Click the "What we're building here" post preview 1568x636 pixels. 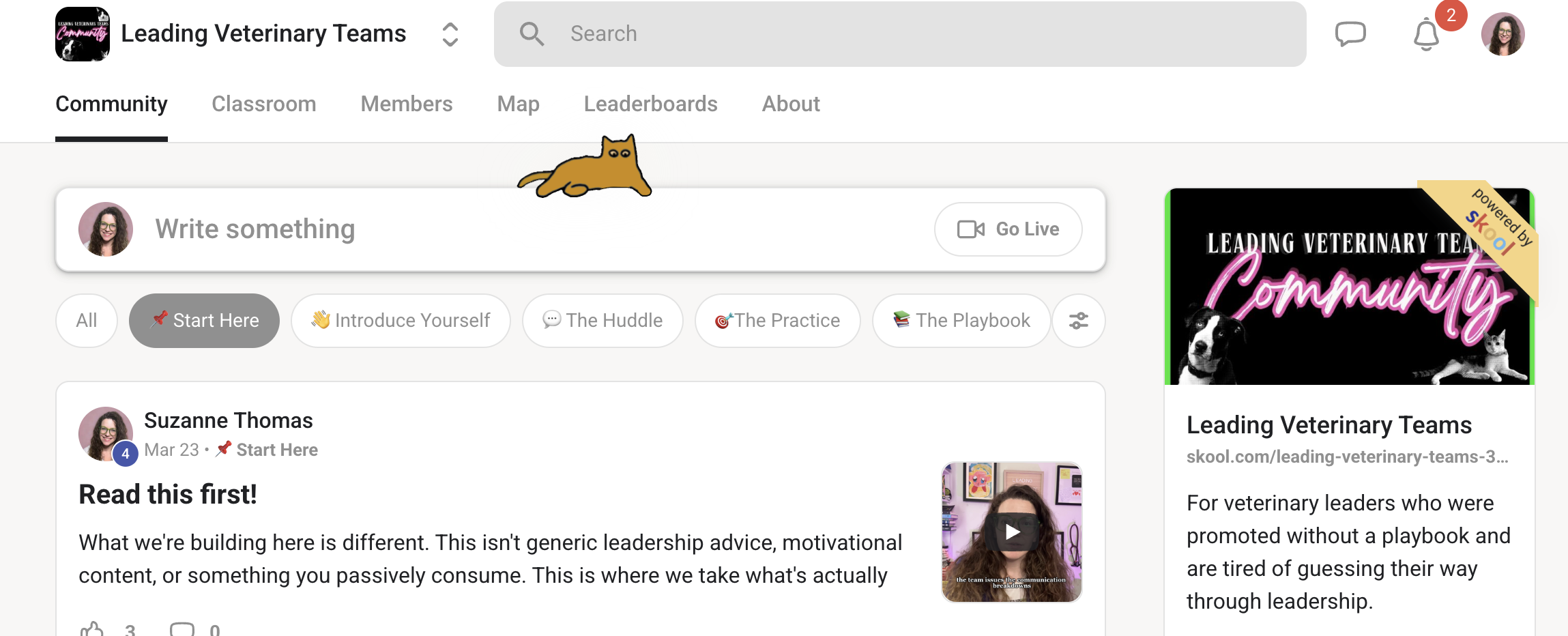pyautogui.click(x=491, y=559)
